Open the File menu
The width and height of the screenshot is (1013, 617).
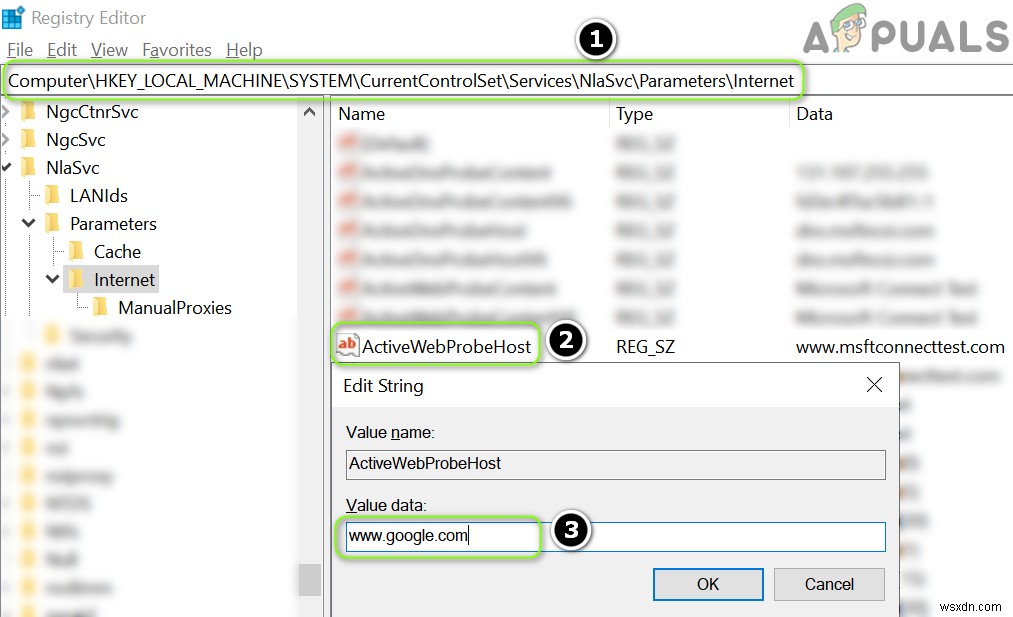(x=20, y=50)
